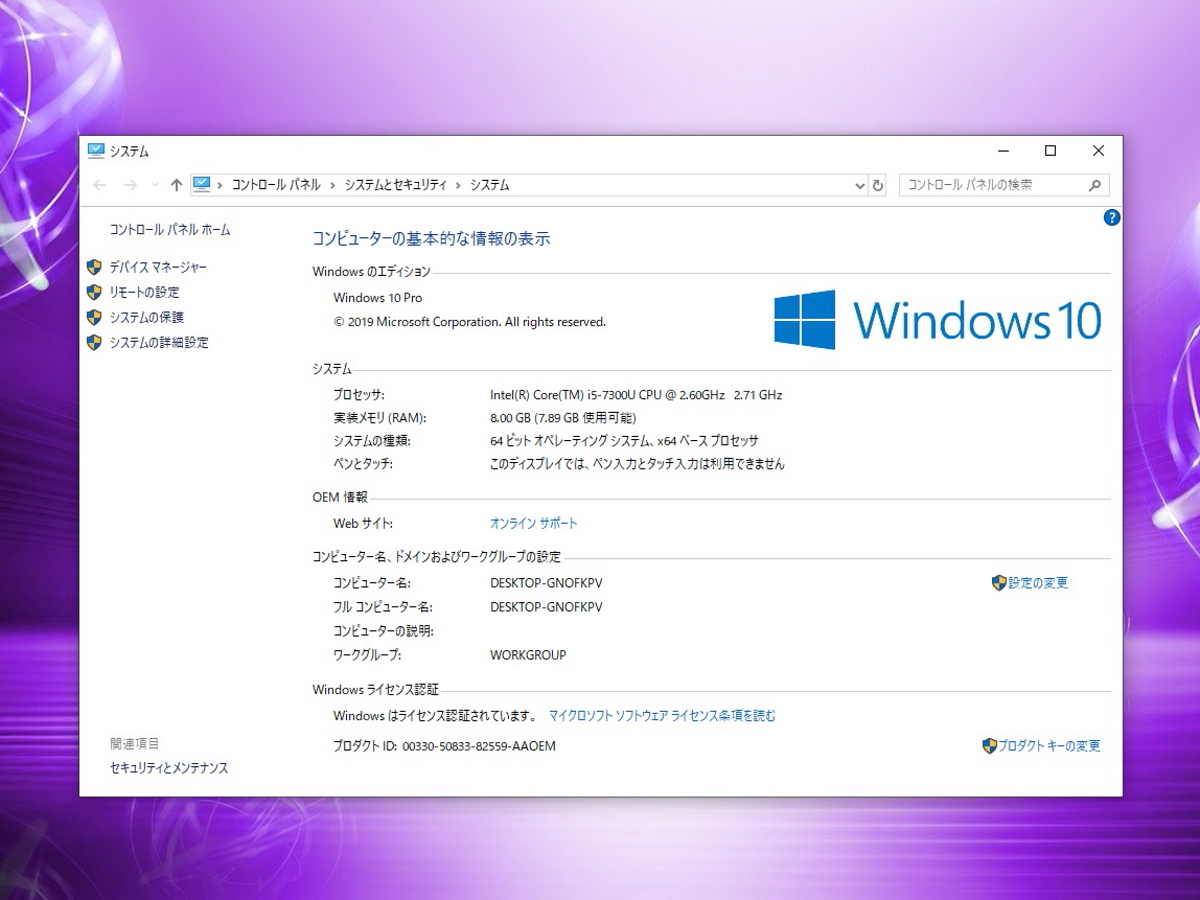Click shield icon beside プロダクト キーの変更
The height and width of the screenshot is (900, 1200).
point(989,745)
